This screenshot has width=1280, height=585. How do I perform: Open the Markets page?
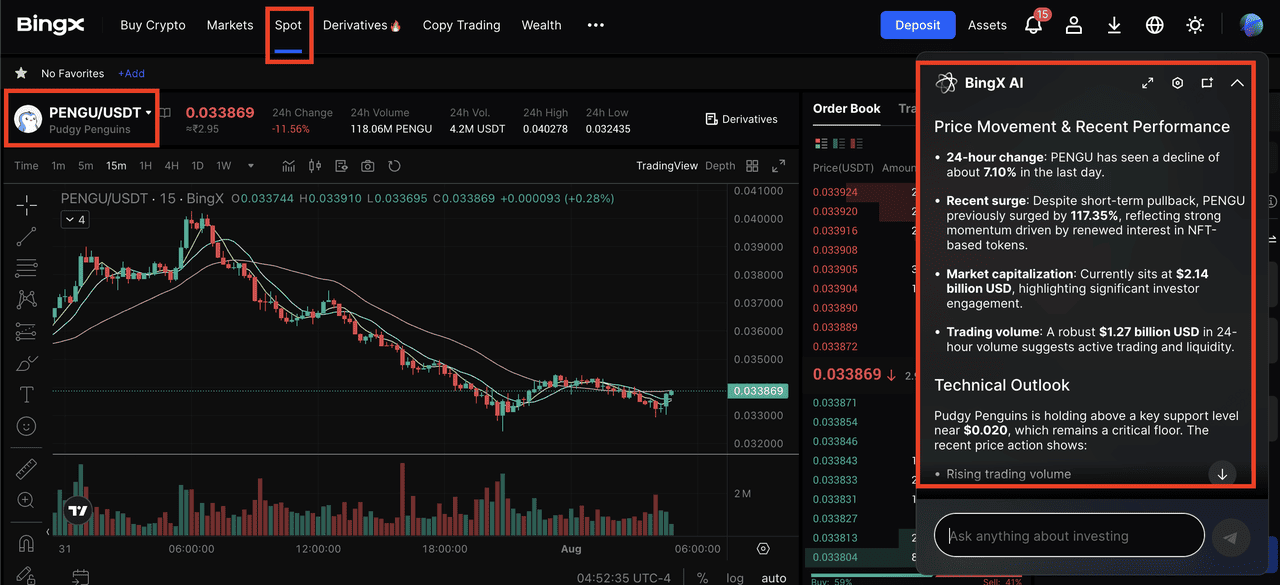tap(230, 25)
